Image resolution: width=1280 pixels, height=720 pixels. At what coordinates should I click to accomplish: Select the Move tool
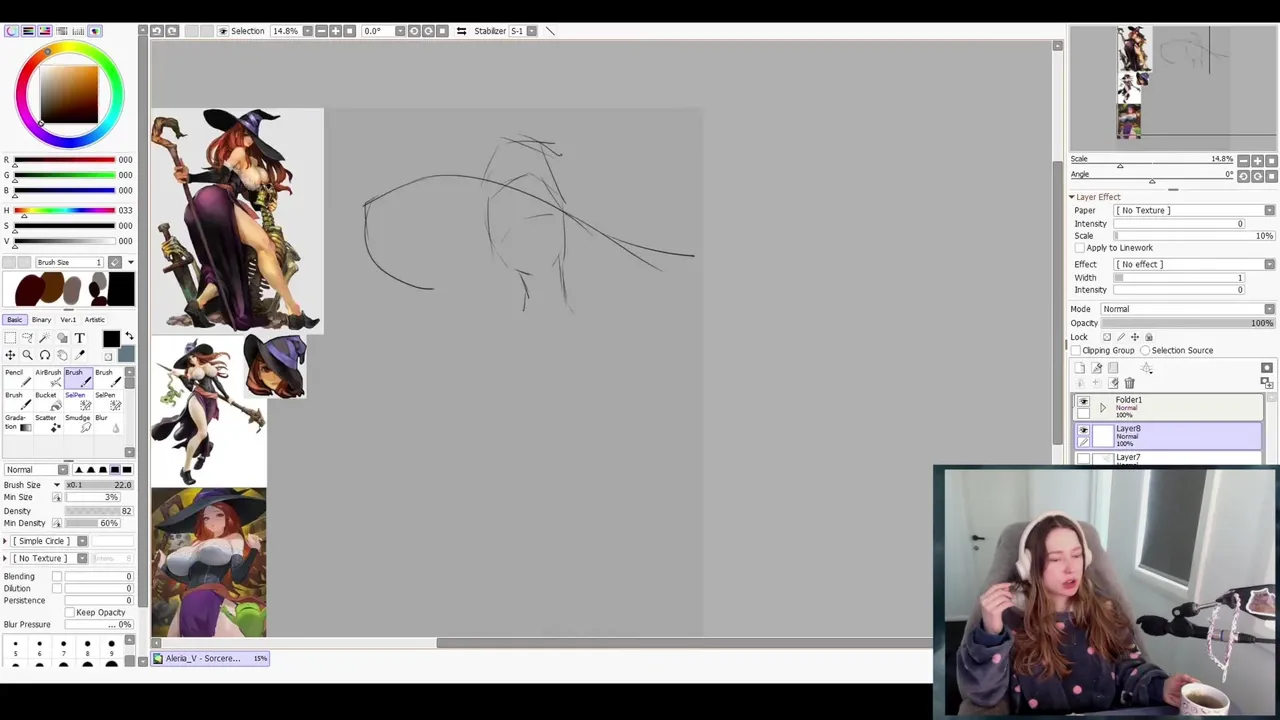tap(10, 355)
